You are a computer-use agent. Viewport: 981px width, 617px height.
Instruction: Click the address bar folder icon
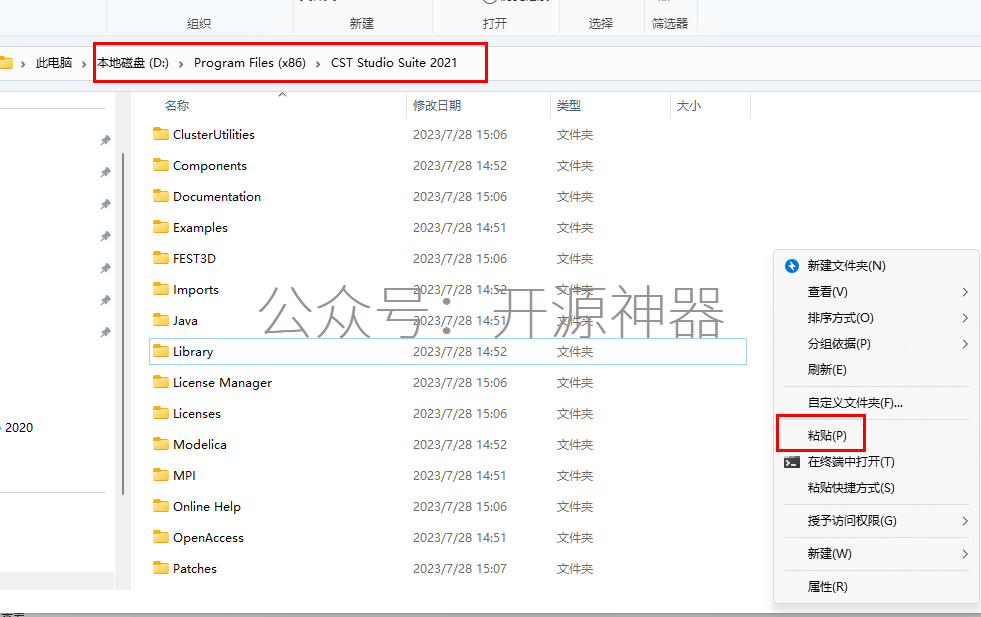click(x=6, y=63)
